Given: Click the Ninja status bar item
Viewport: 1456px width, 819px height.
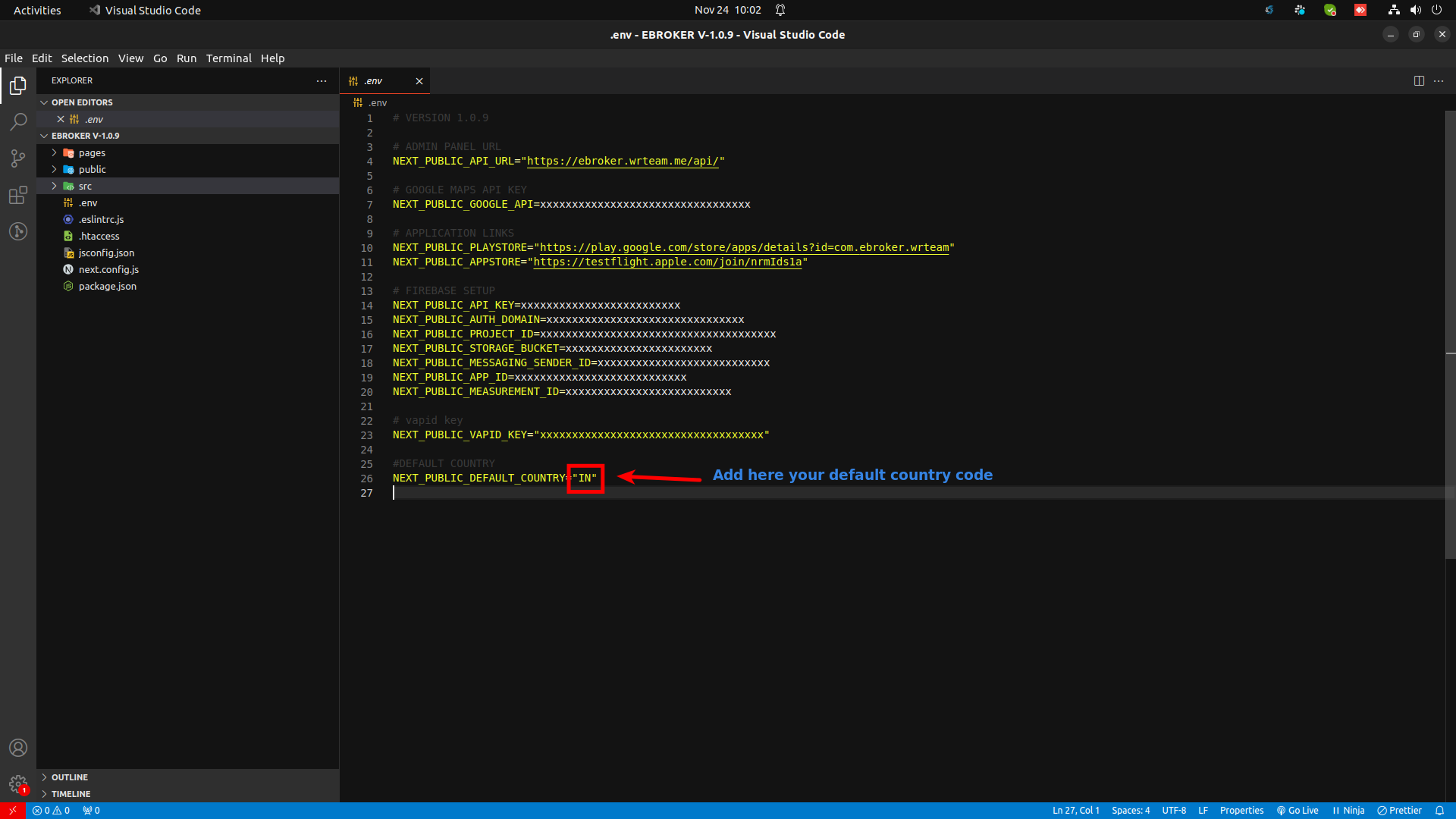Looking at the screenshot, I should pos(1348,811).
